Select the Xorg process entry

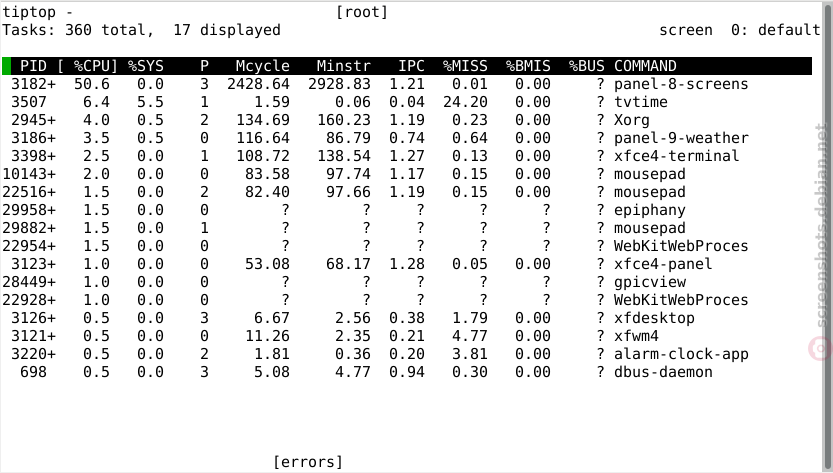click(632, 120)
